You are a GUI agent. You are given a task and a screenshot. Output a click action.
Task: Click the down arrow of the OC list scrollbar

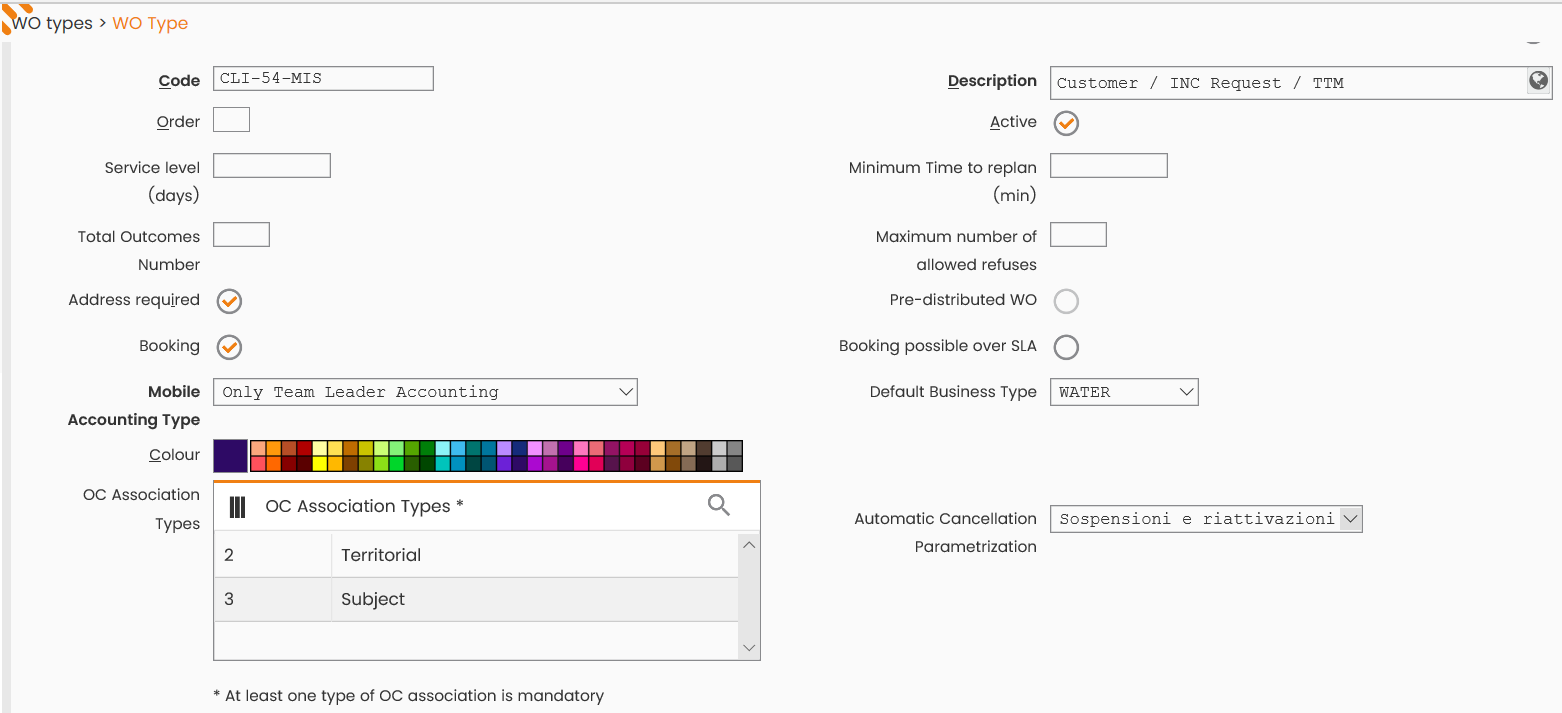pos(749,648)
